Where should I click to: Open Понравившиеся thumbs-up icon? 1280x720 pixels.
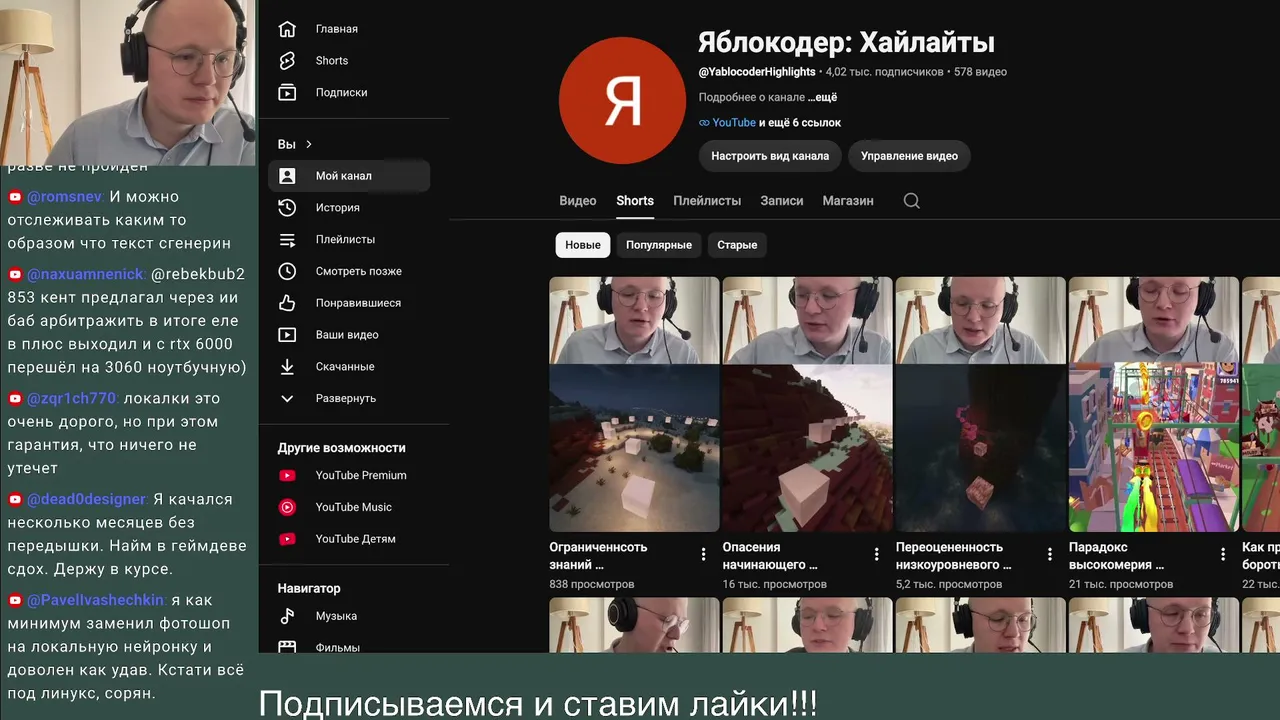click(x=287, y=303)
